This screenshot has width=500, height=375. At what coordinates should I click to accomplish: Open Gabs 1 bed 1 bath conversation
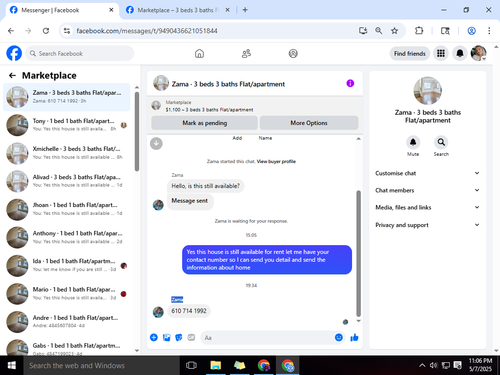[x=67, y=348]
